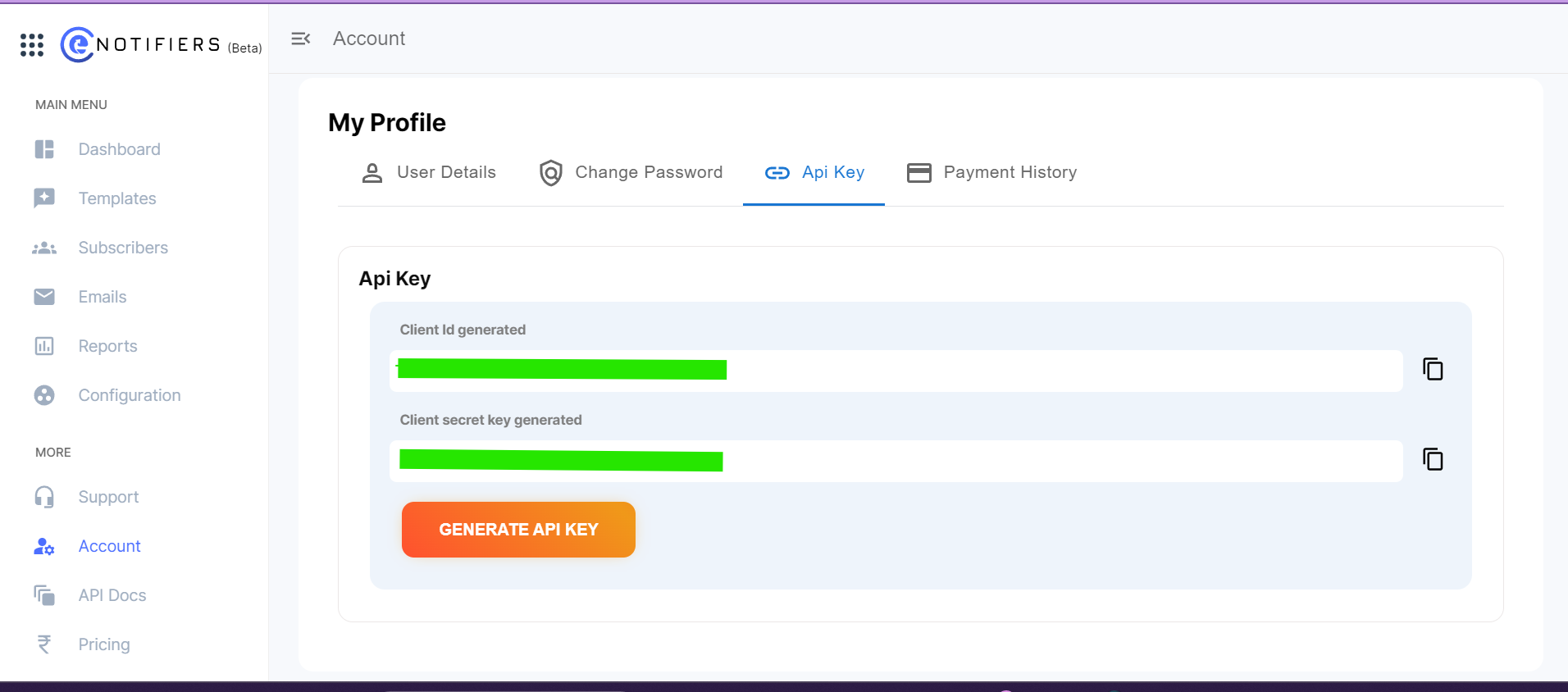
Task: Copy the client secret key
Action: 1432,460
